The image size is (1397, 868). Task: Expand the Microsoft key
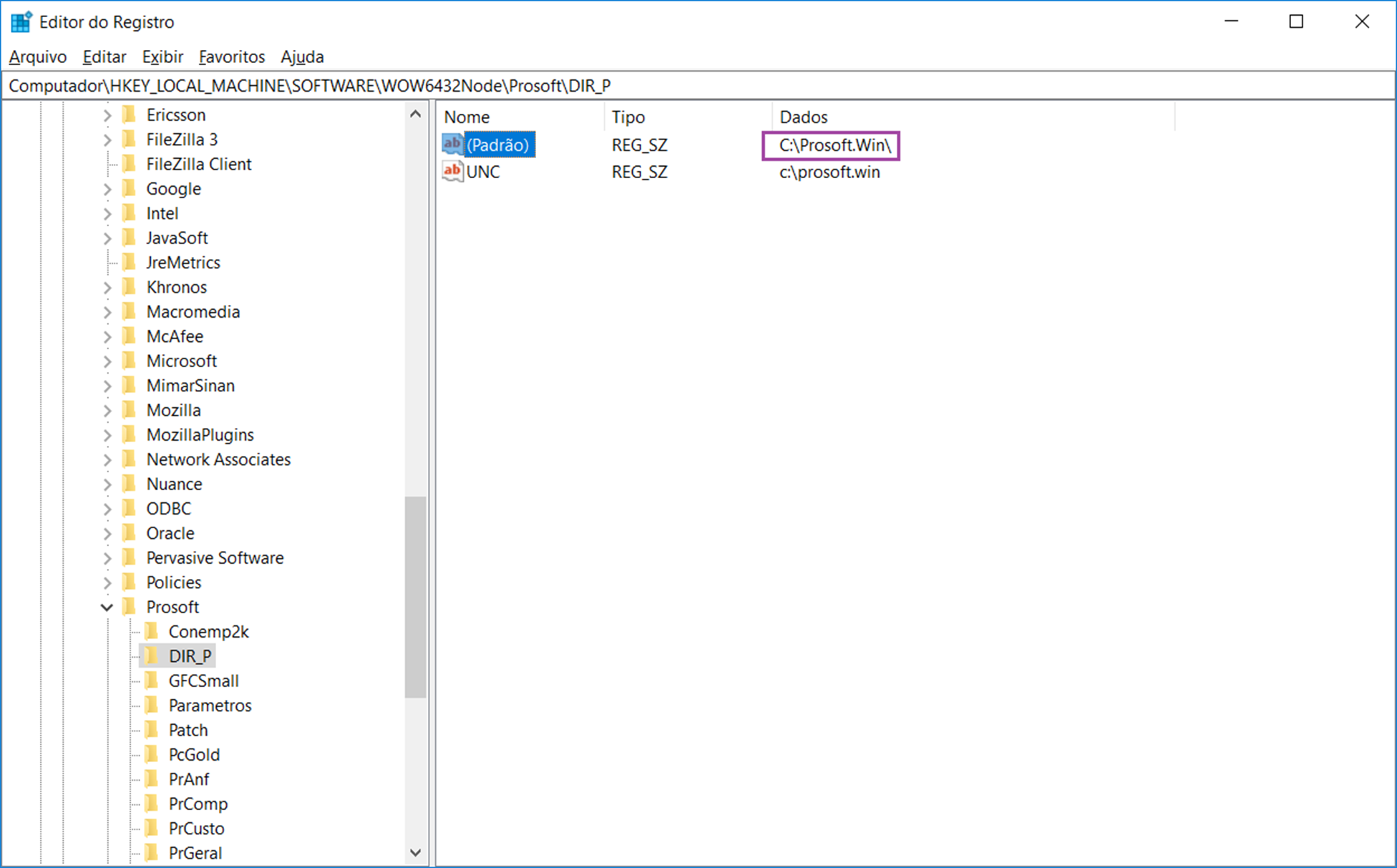click(107, 361)
